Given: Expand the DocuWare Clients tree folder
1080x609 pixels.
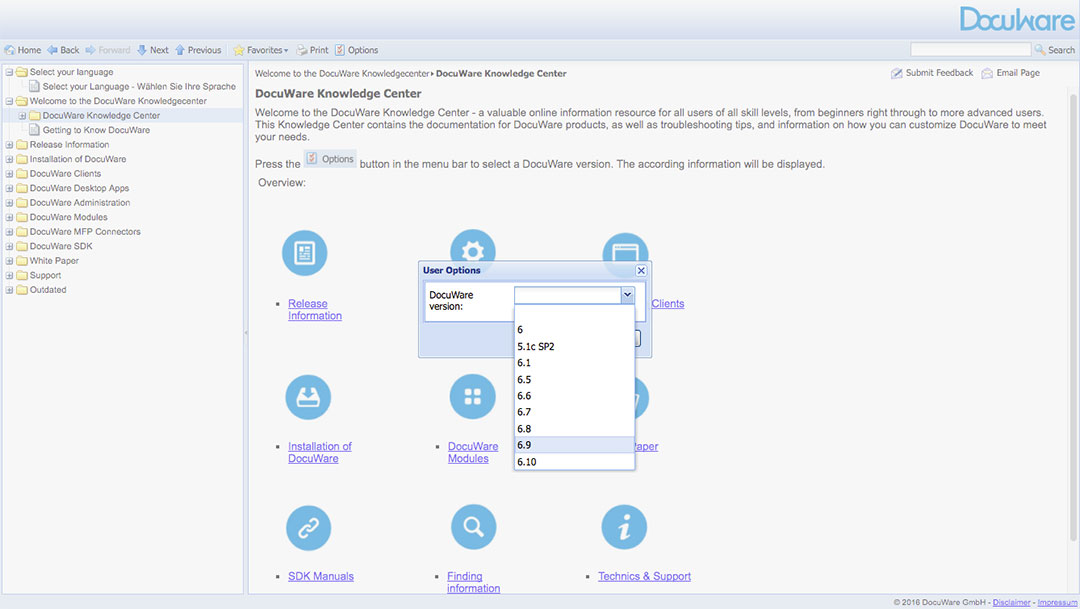Looking at the screenshot, I should (x=9, y=174).
